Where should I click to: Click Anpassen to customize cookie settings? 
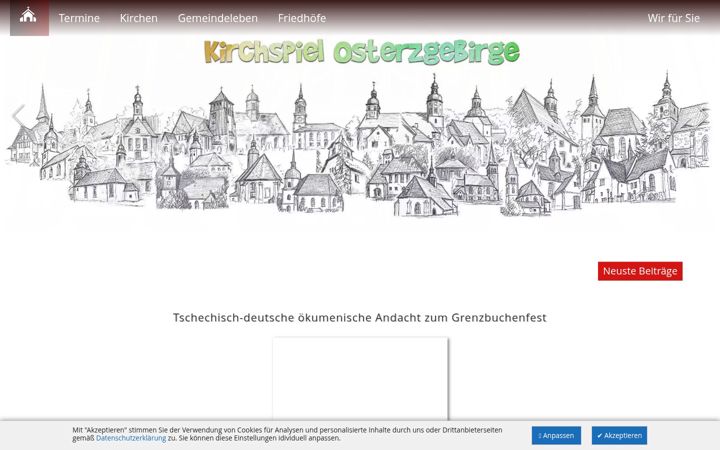(556, 435)
